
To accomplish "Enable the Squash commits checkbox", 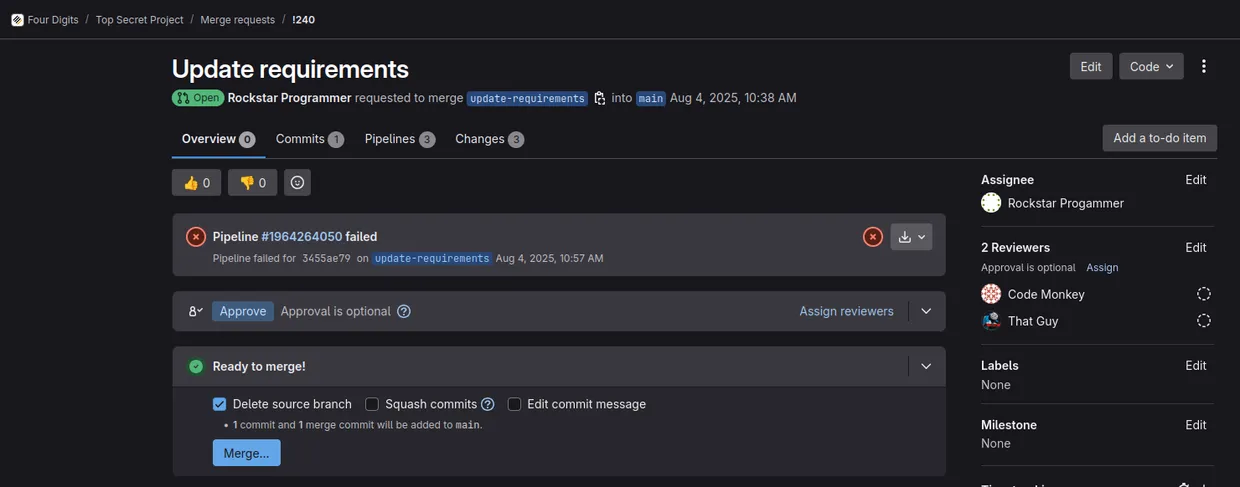I will tap(372, 404).
